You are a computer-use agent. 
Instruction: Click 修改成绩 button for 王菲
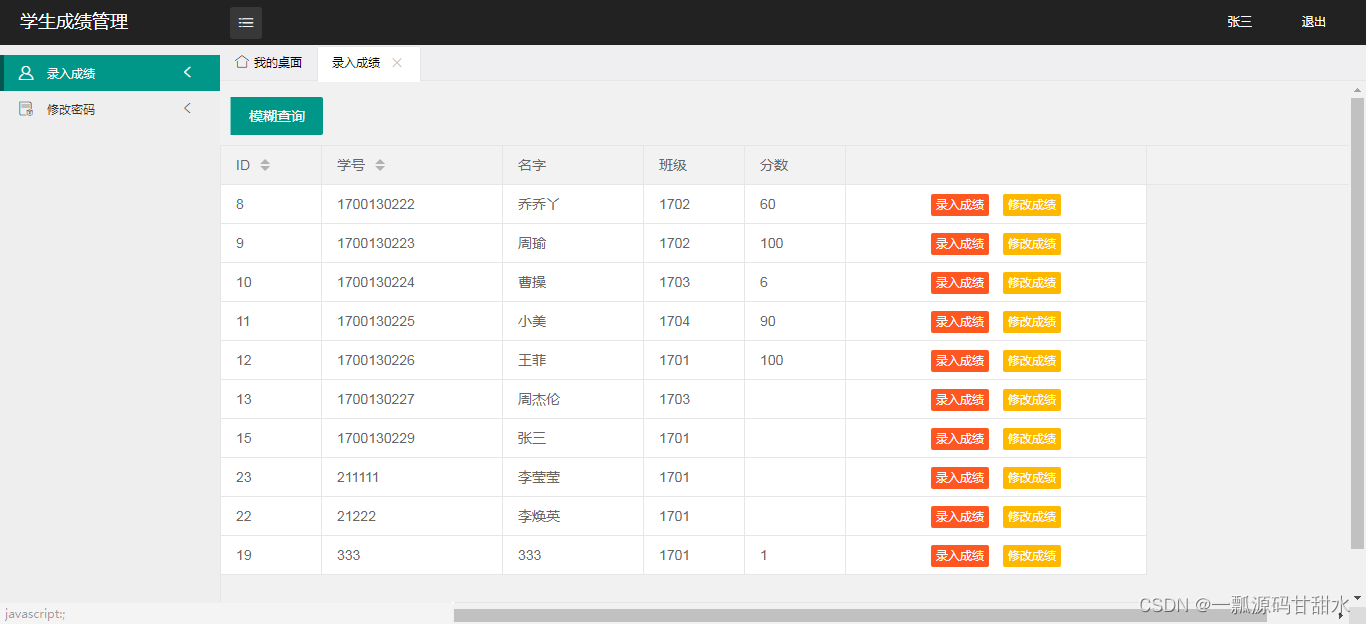[x=1032, y=361]
